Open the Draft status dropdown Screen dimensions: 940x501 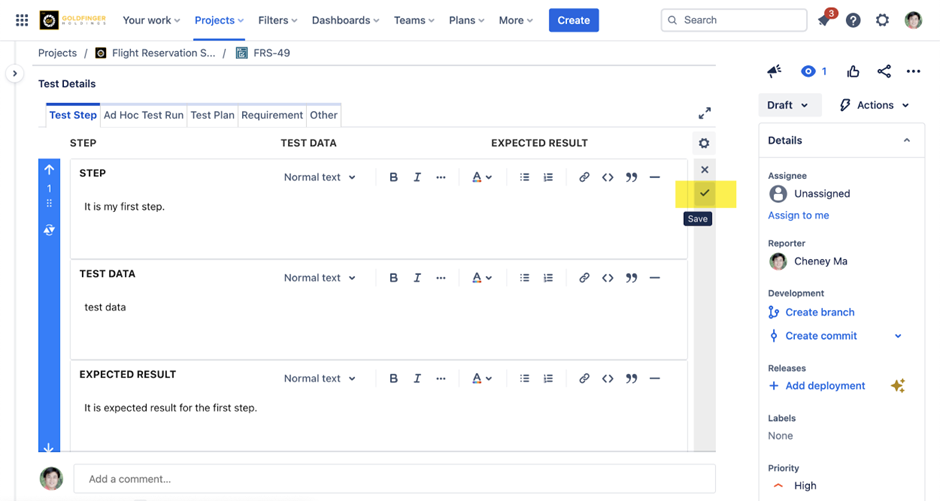[x=788, y=105]
